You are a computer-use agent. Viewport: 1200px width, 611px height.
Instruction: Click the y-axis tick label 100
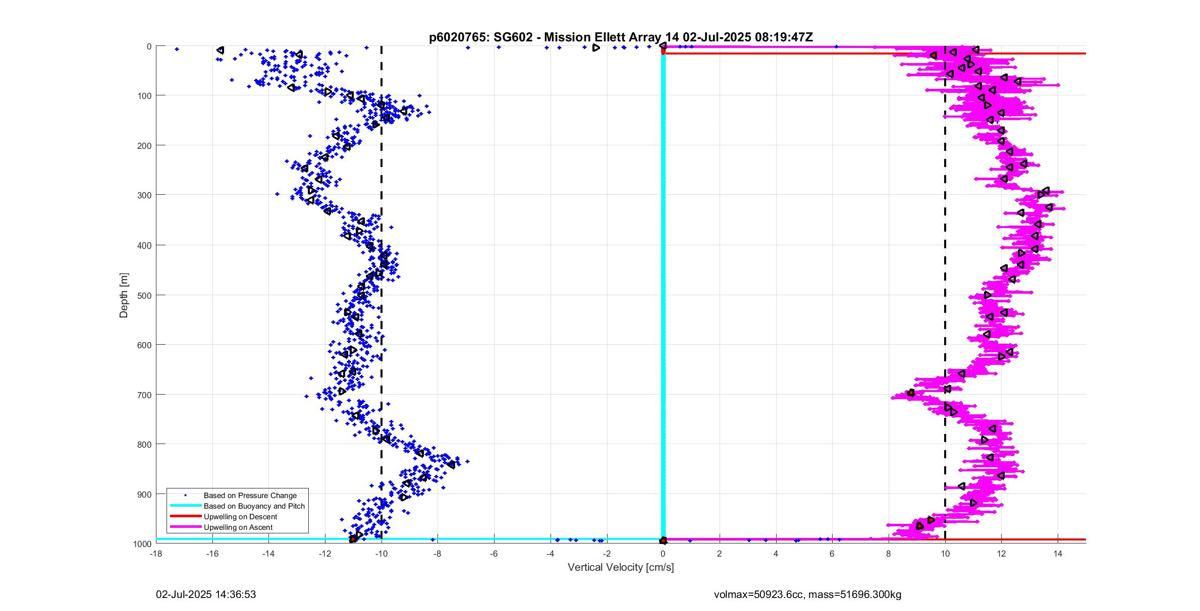[x=142, y=96]
